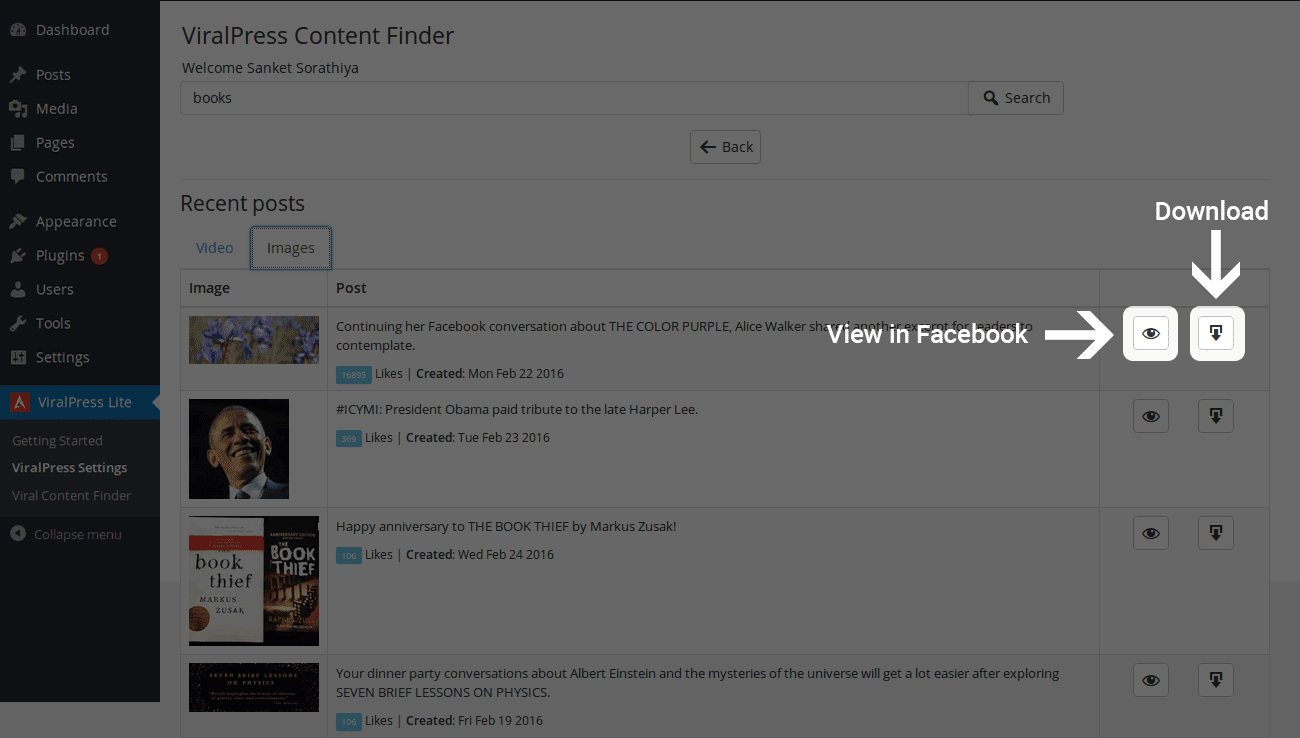Screen dimensions: 1300x738
Task: Select the Images tab
Action: [291, 248]
